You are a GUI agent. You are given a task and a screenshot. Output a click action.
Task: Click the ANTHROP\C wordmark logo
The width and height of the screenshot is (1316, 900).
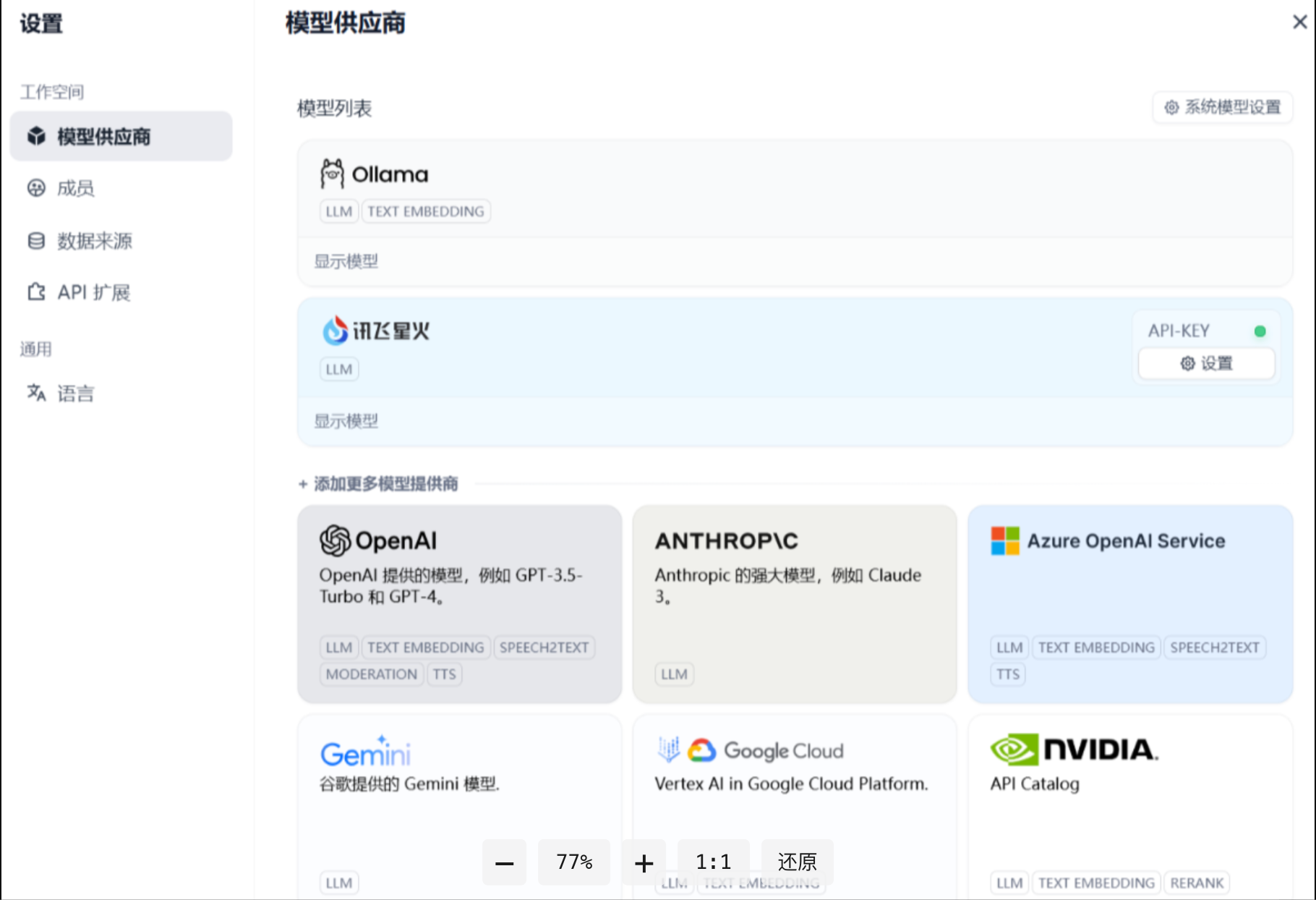click(727, 541)
